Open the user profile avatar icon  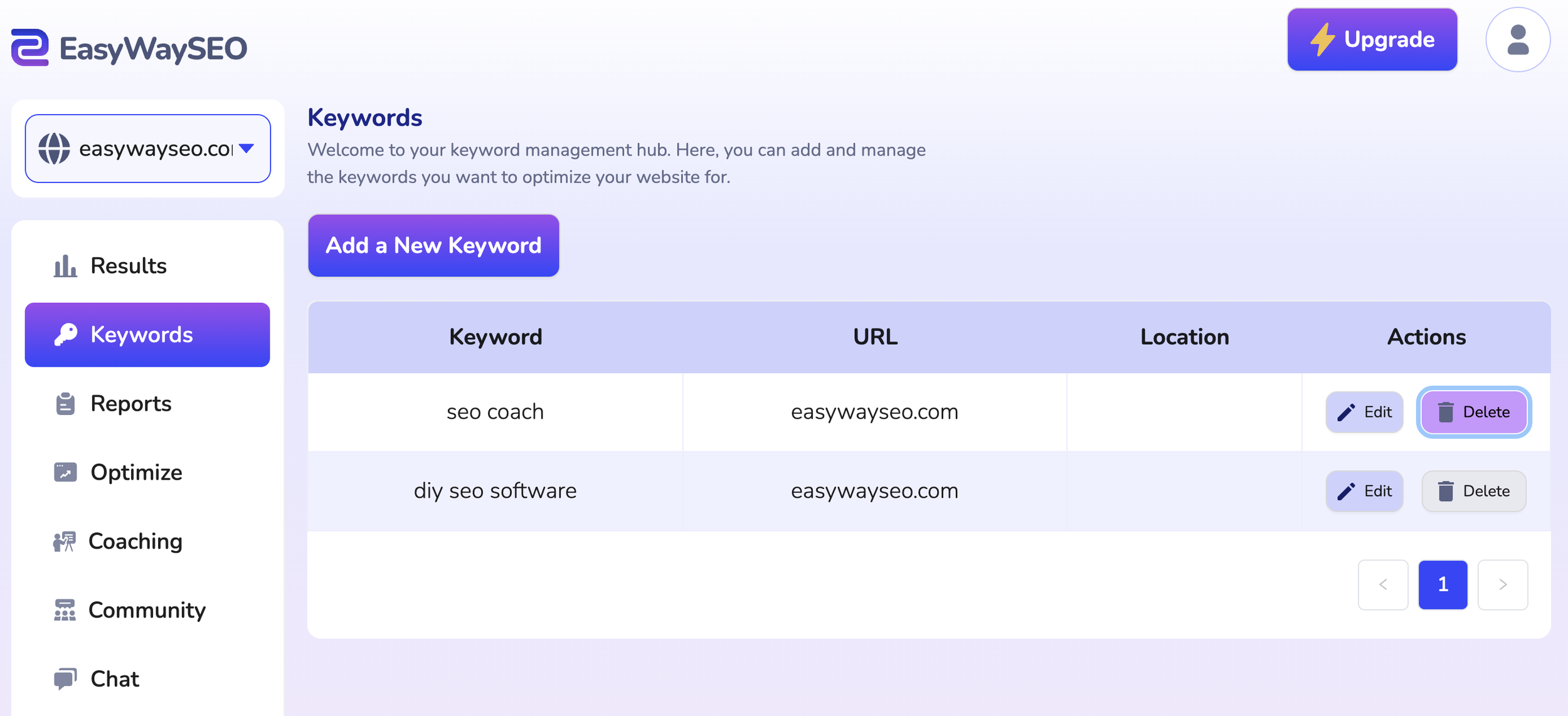(x=1517, y=39)
